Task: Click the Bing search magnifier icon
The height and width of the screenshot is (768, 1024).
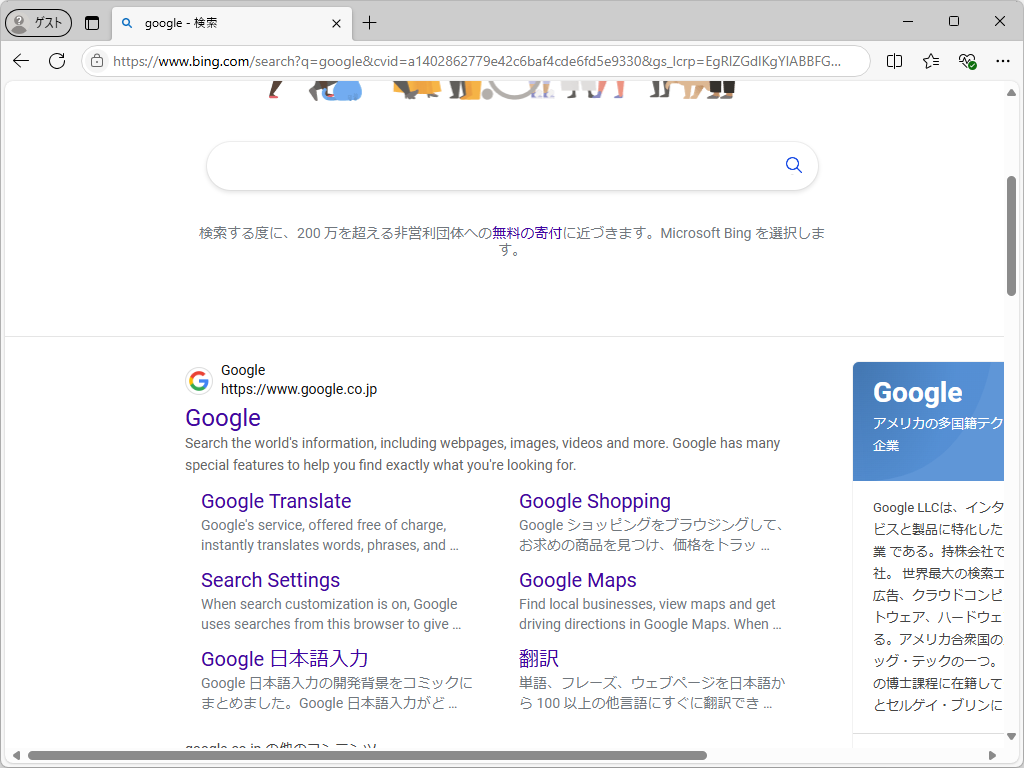Action: coord(793,164)
